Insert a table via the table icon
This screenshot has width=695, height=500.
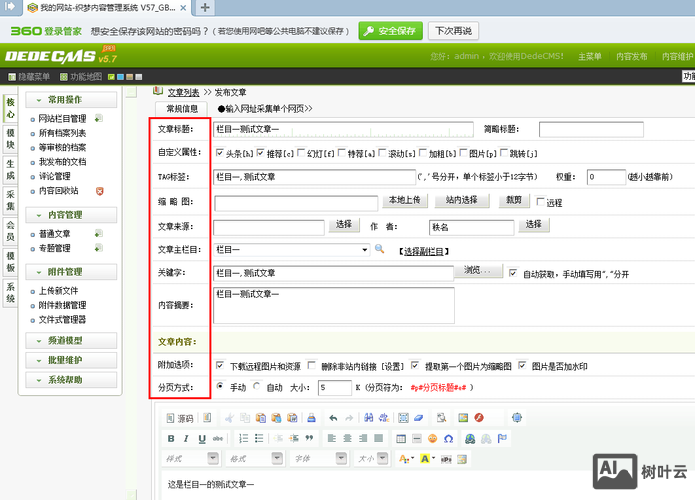point(401,438)
